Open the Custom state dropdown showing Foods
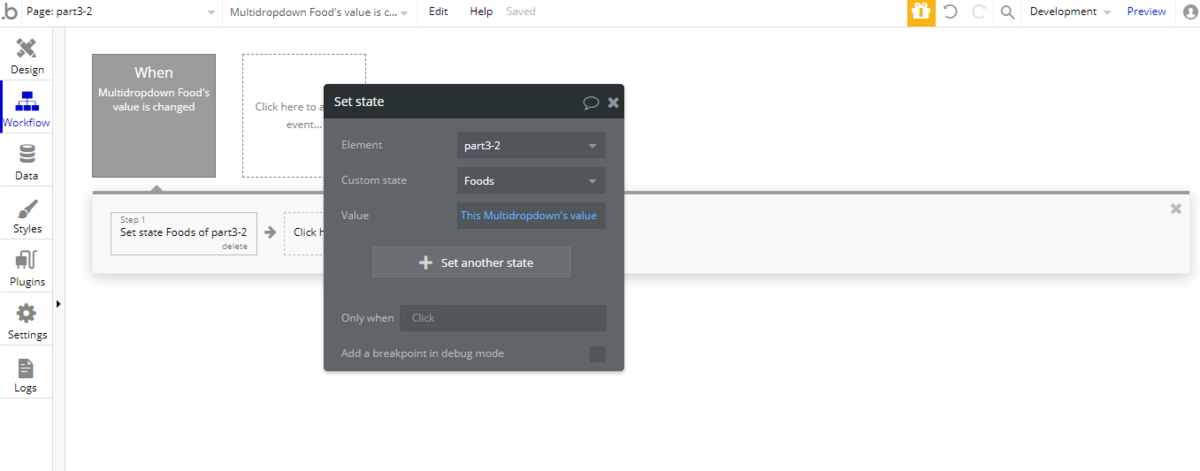Image resolution: width=1200 pixels, height=471 pixels. click(531, 181)
